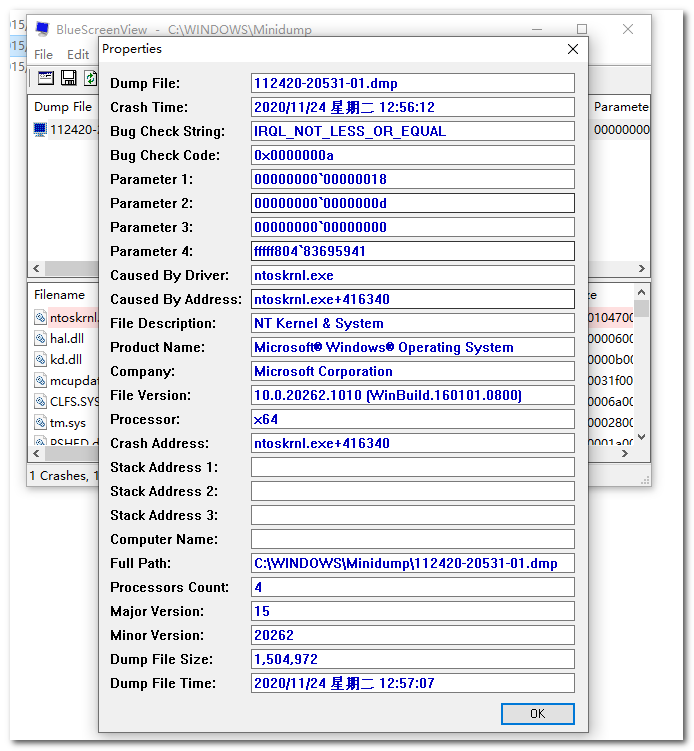Click the Save floppy disk toolbar icon
Viewport: 694px width, 751px height.
[69, 78]
